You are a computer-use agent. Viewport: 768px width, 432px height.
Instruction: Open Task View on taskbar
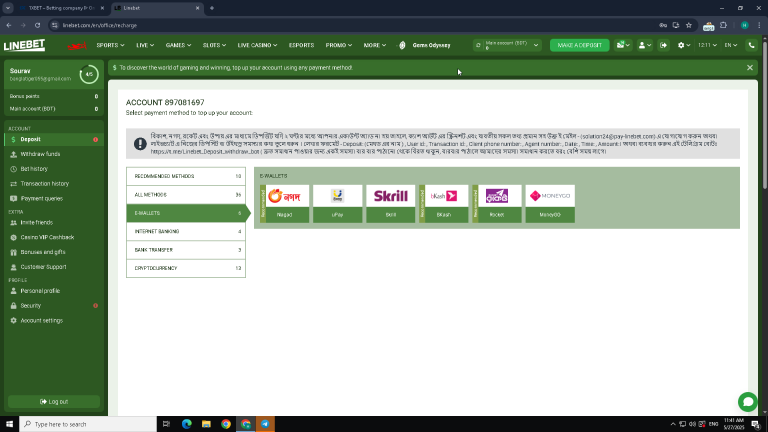pyautogui.click(x=166, y=424)
